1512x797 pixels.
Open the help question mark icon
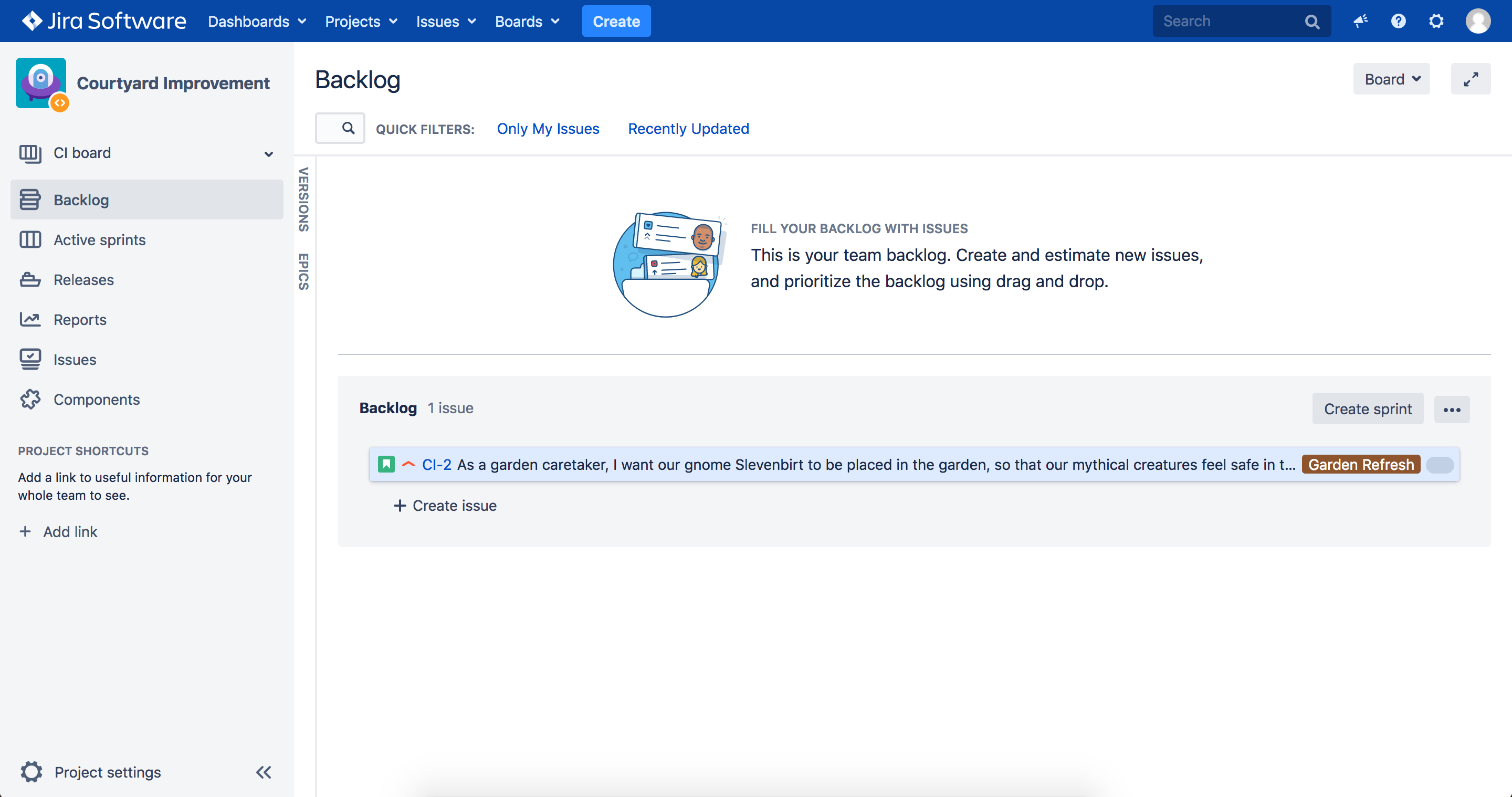click(1398, 21)
